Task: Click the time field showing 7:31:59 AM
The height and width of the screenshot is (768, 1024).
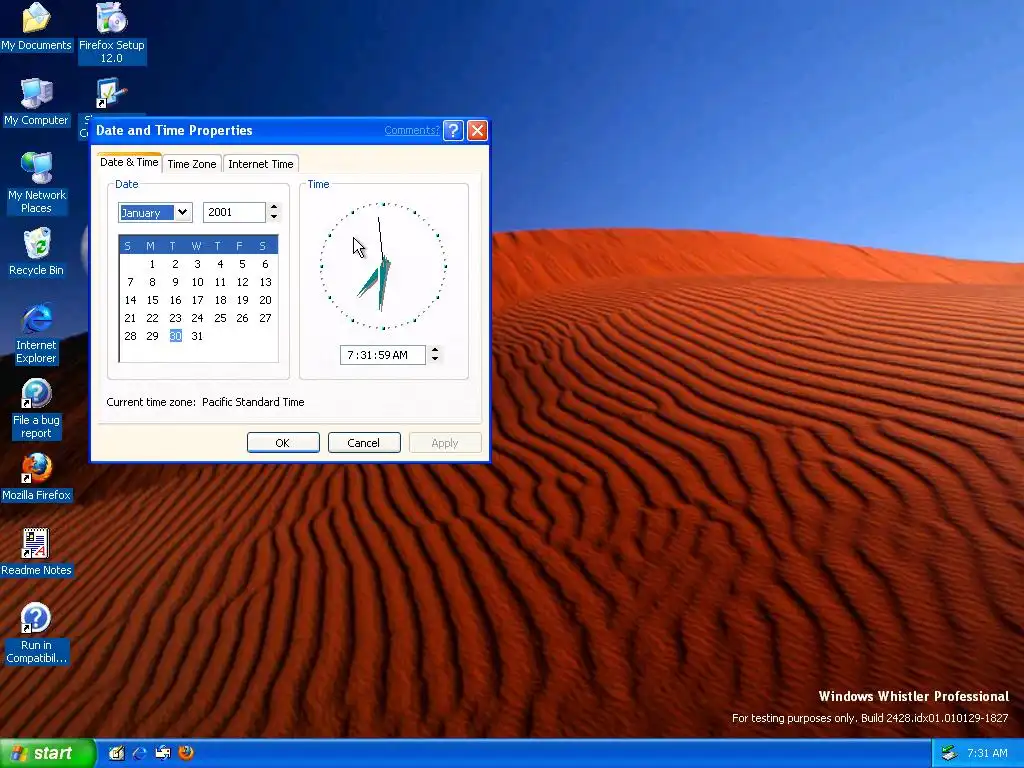Action: 383,355
